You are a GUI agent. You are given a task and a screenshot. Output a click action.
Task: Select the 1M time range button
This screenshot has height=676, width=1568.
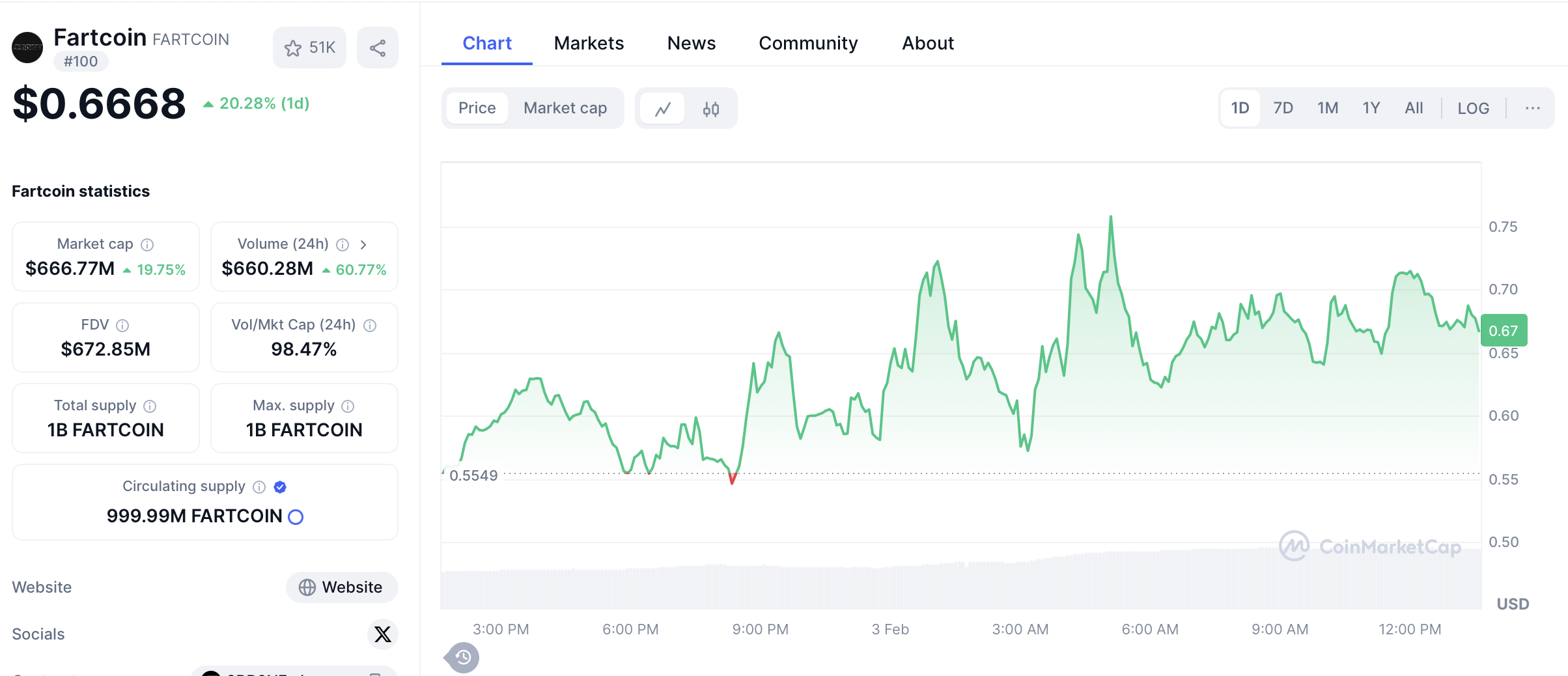tap(1328, 108)
